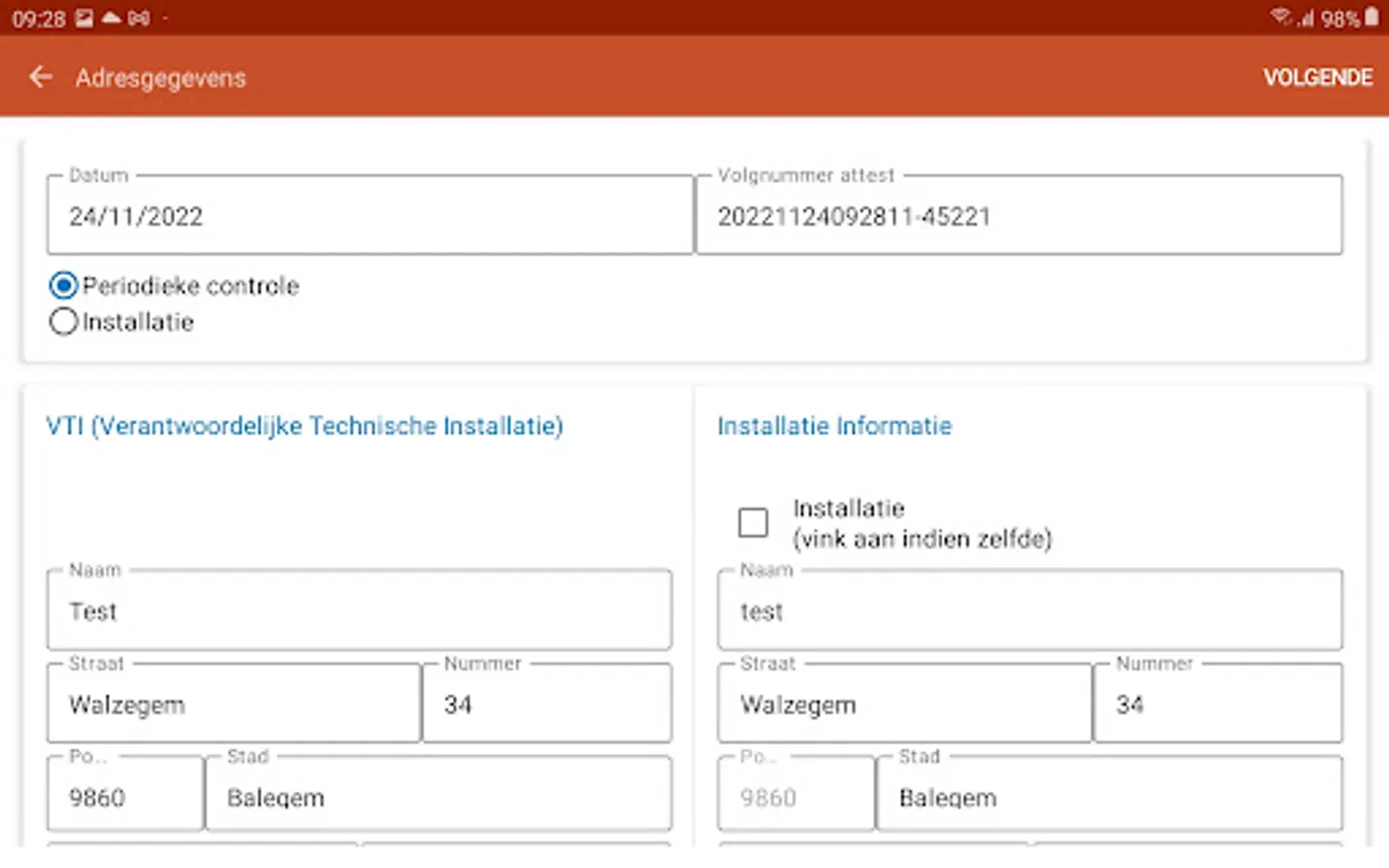The height and width of the screenshot is (868, 1389).
Task: Tap Installatie Informatie postcode field
Action: (797, 794)
